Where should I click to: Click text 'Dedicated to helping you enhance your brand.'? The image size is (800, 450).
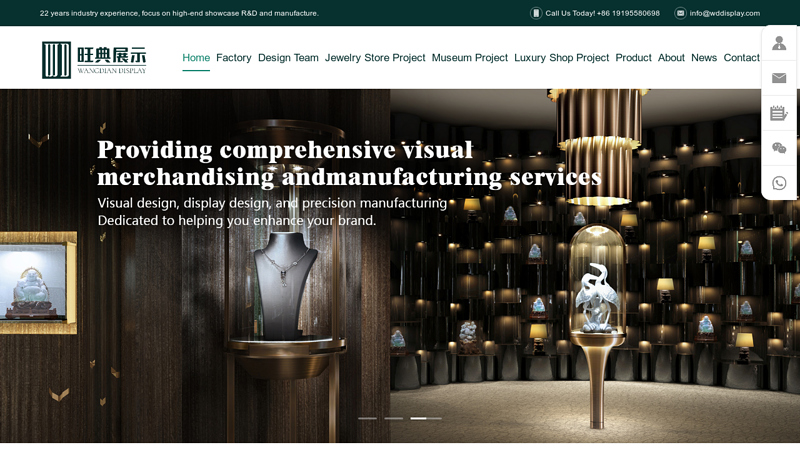(237, 220)
